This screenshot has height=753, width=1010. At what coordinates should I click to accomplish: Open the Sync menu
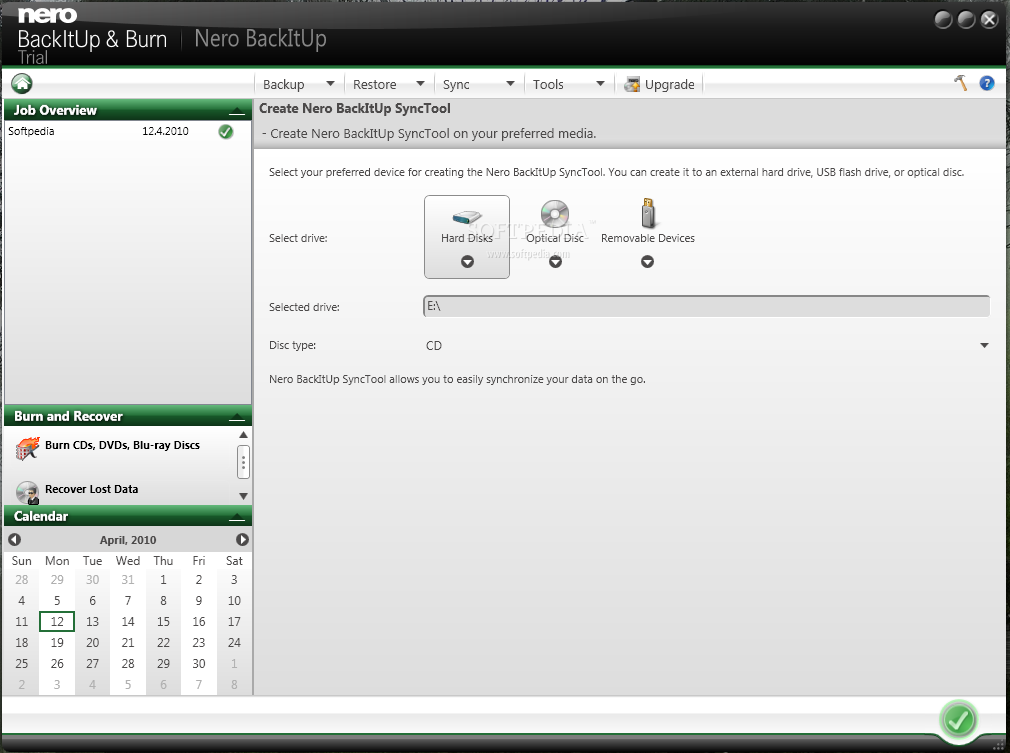click(456, 84)
